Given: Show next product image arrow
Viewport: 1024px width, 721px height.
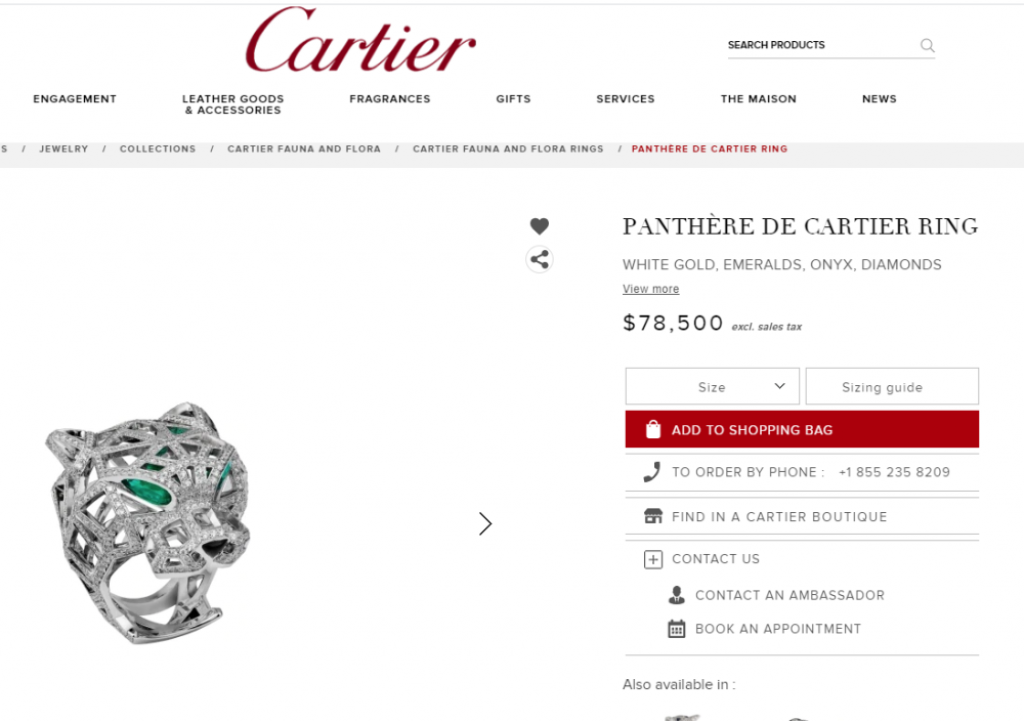Looking at the screenshot, I should 485,523.
